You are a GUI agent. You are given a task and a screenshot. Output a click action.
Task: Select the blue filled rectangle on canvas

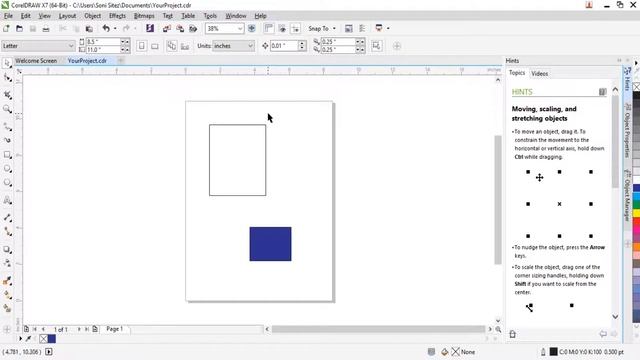(271, 244)
